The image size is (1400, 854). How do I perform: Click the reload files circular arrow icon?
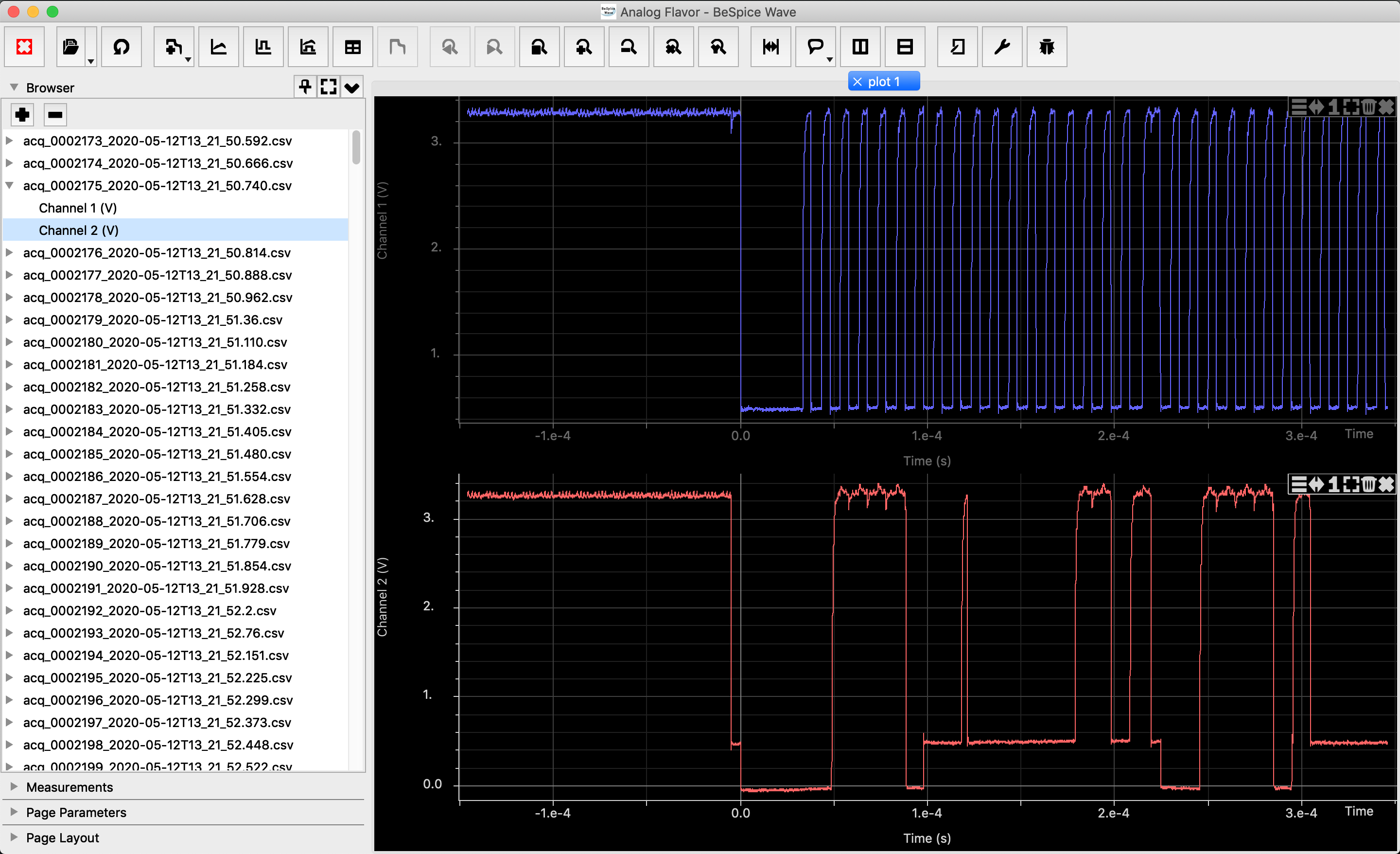point(121,47)
